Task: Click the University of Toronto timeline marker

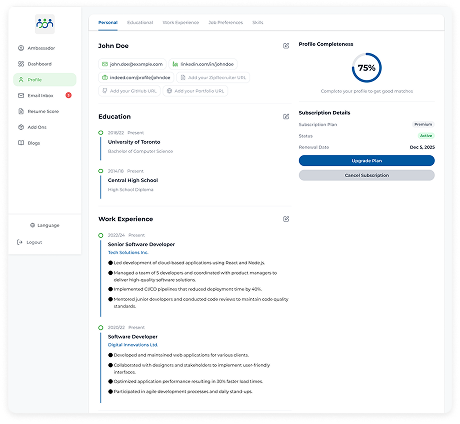Action: pyautogui.click(x=101, y=133)
